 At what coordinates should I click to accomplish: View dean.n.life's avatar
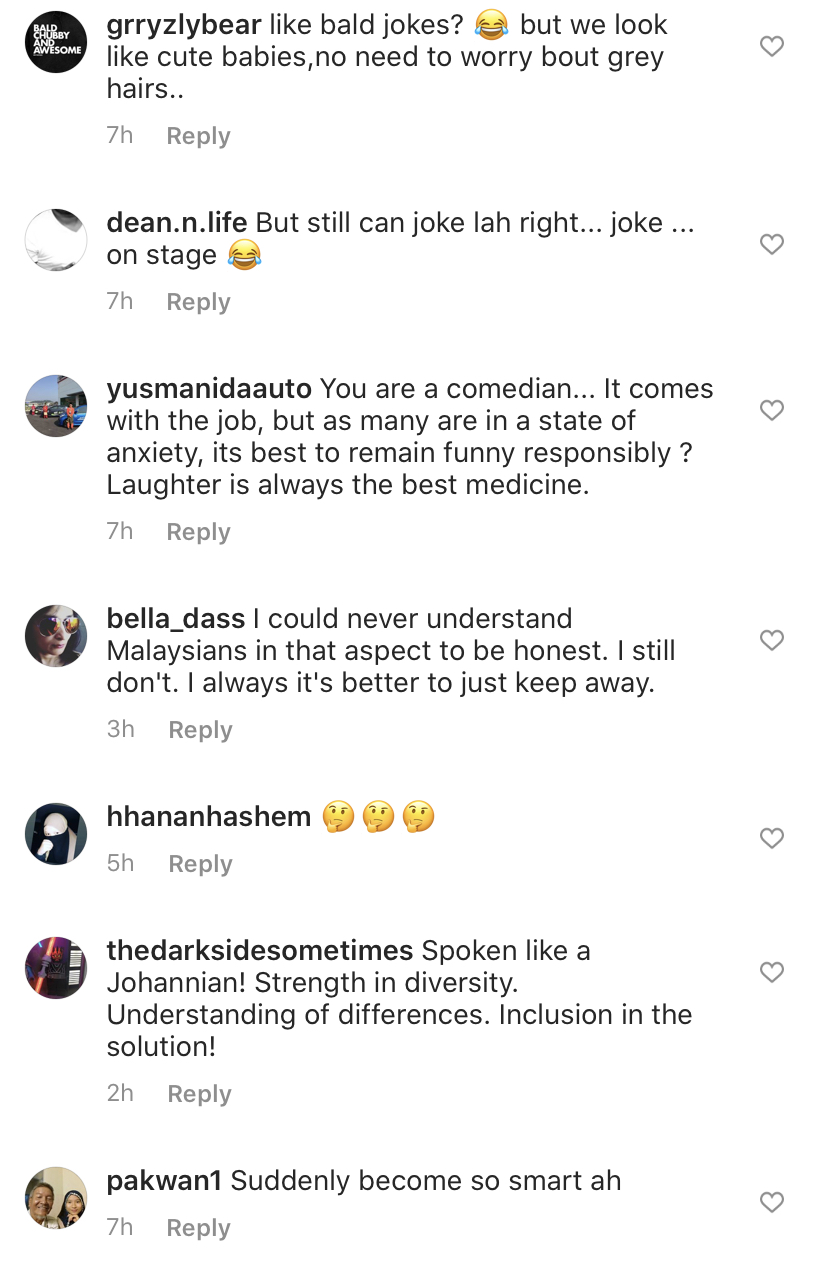click(x=56, y=240)
